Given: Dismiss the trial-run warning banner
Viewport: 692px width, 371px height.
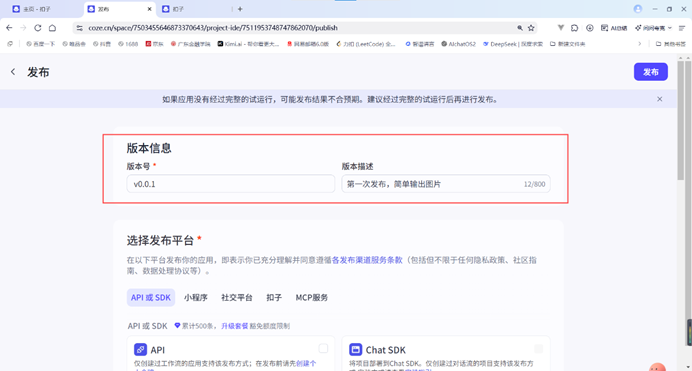Looking at the screenshot, I should tap(659, 99).
